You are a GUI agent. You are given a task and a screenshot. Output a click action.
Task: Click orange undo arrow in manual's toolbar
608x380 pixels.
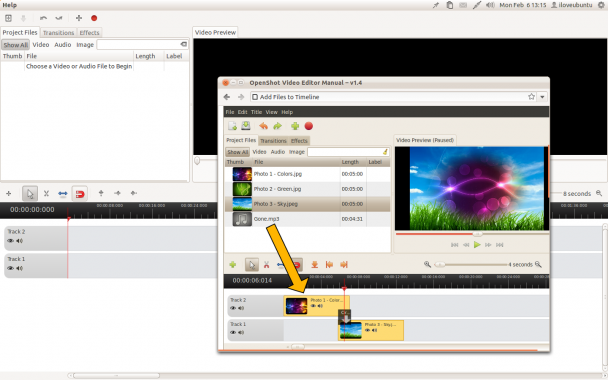click(x=263, y=126)
